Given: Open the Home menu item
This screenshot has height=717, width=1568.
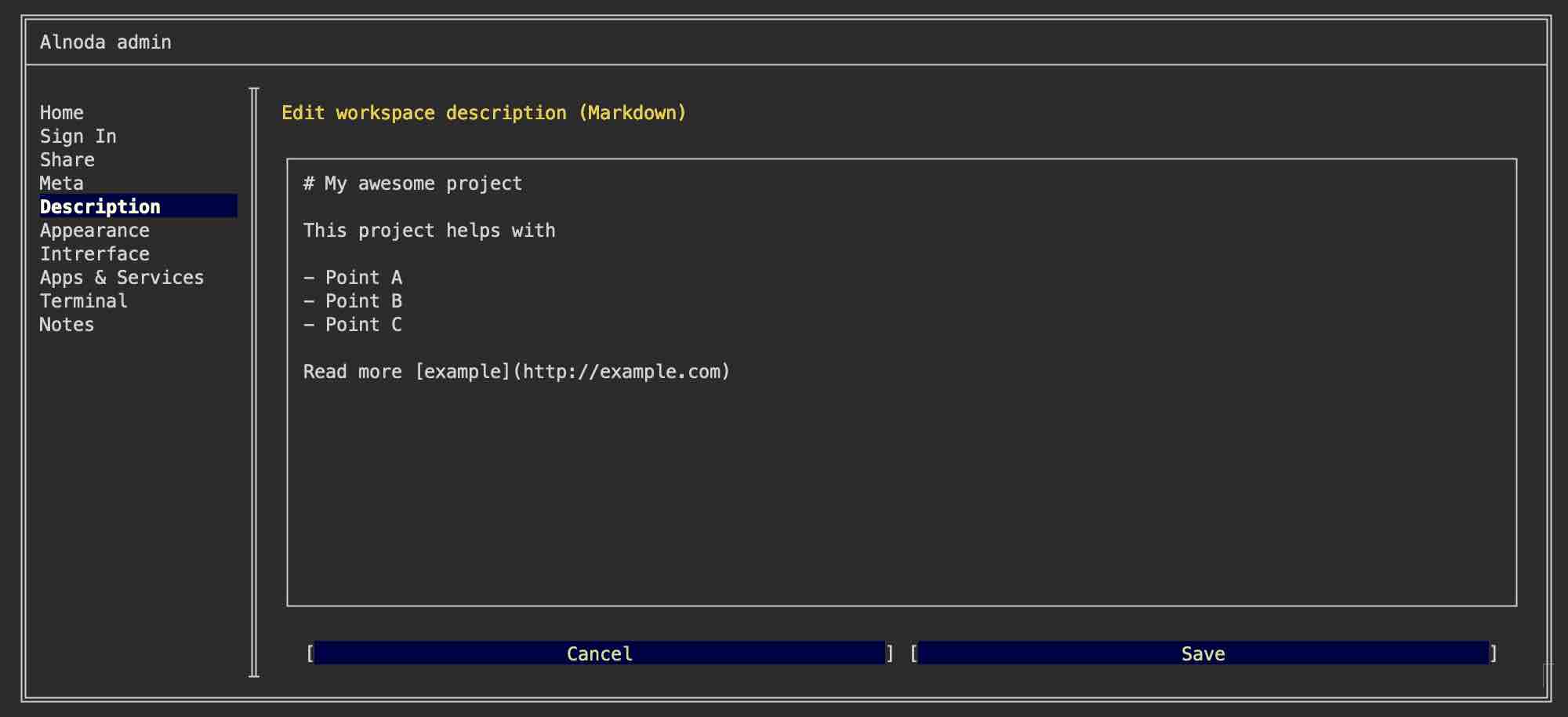Looking at the screenshot, I should (62, 113).
